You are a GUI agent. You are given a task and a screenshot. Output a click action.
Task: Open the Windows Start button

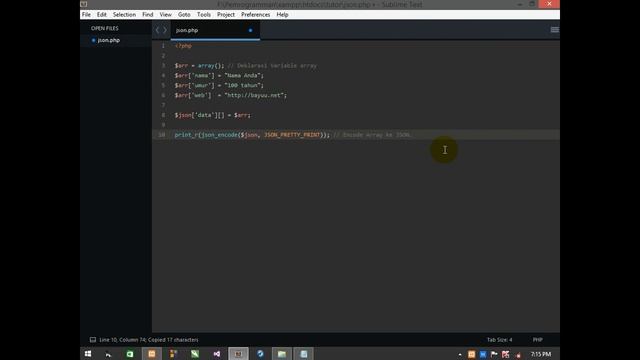88,354
